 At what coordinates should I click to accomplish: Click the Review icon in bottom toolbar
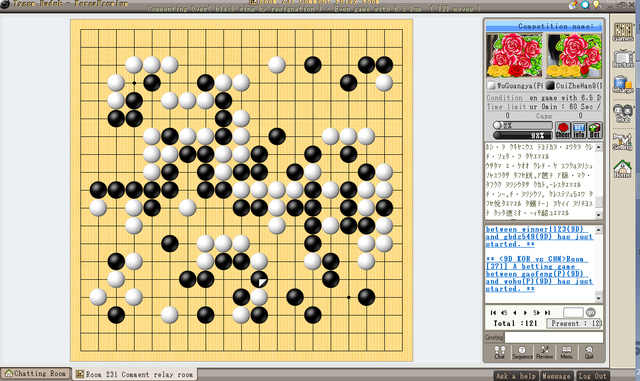coord(544,352)
